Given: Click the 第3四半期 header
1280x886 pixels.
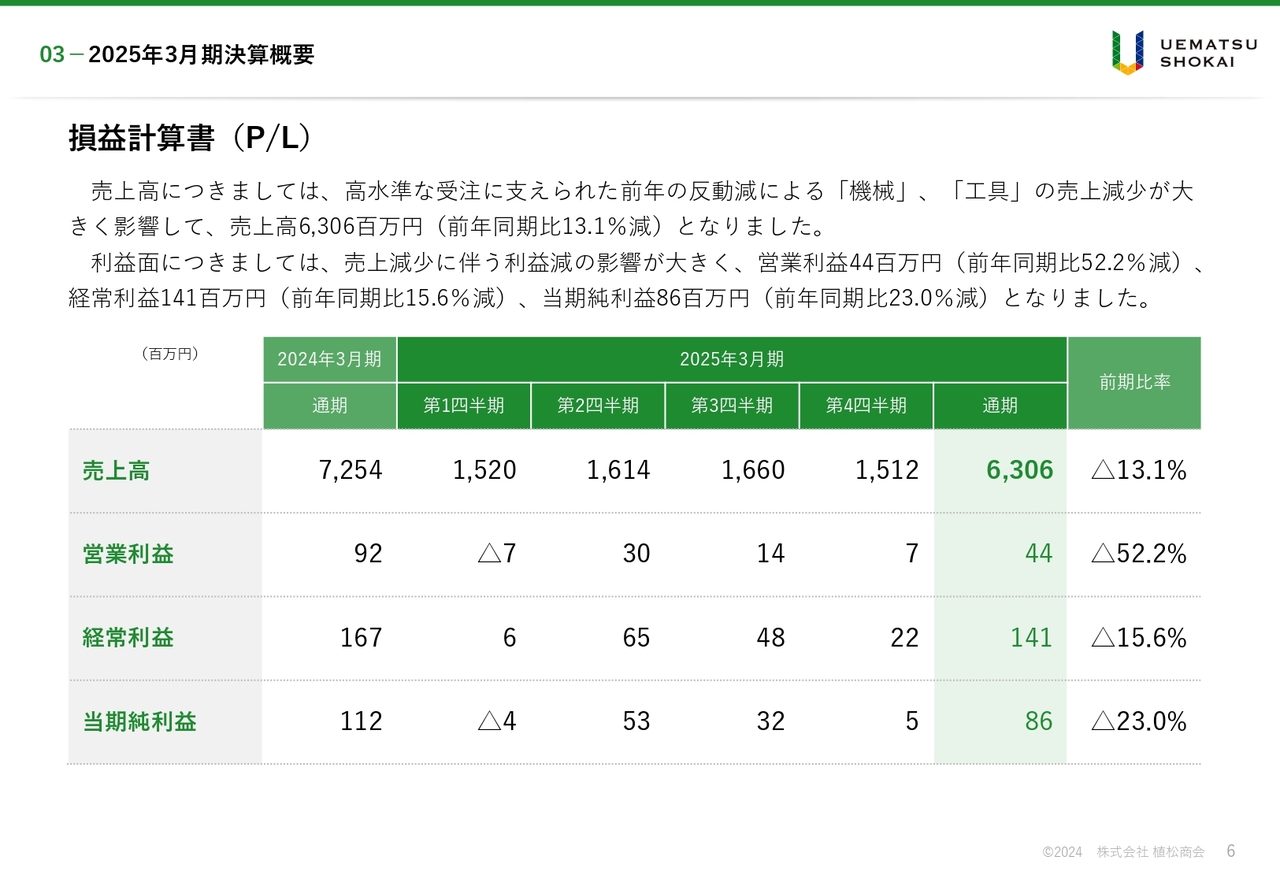Looking at the screenshot, I should [732, 406].
